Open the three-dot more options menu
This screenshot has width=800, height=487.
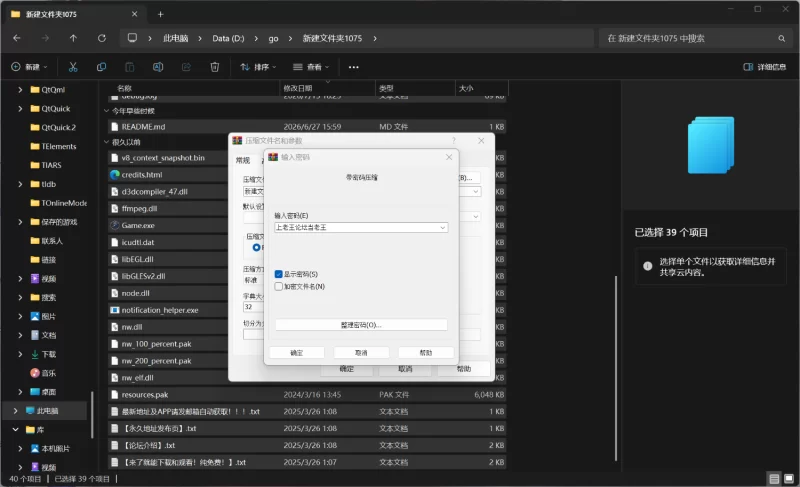(x=354, y=67)
